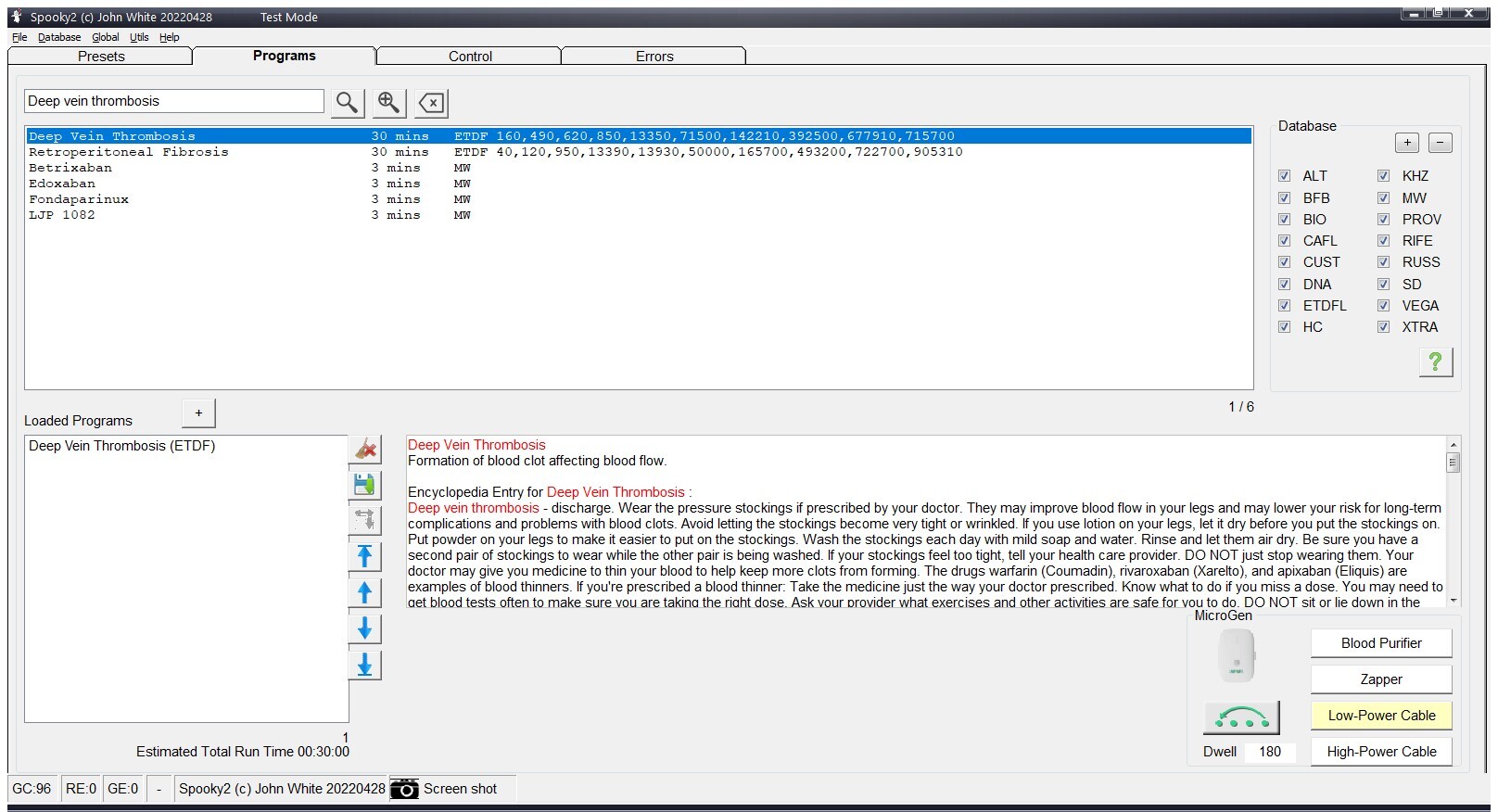Toggle the SD database checkbox
This screenshot has width=1498, height=812.
(1383, 285)
